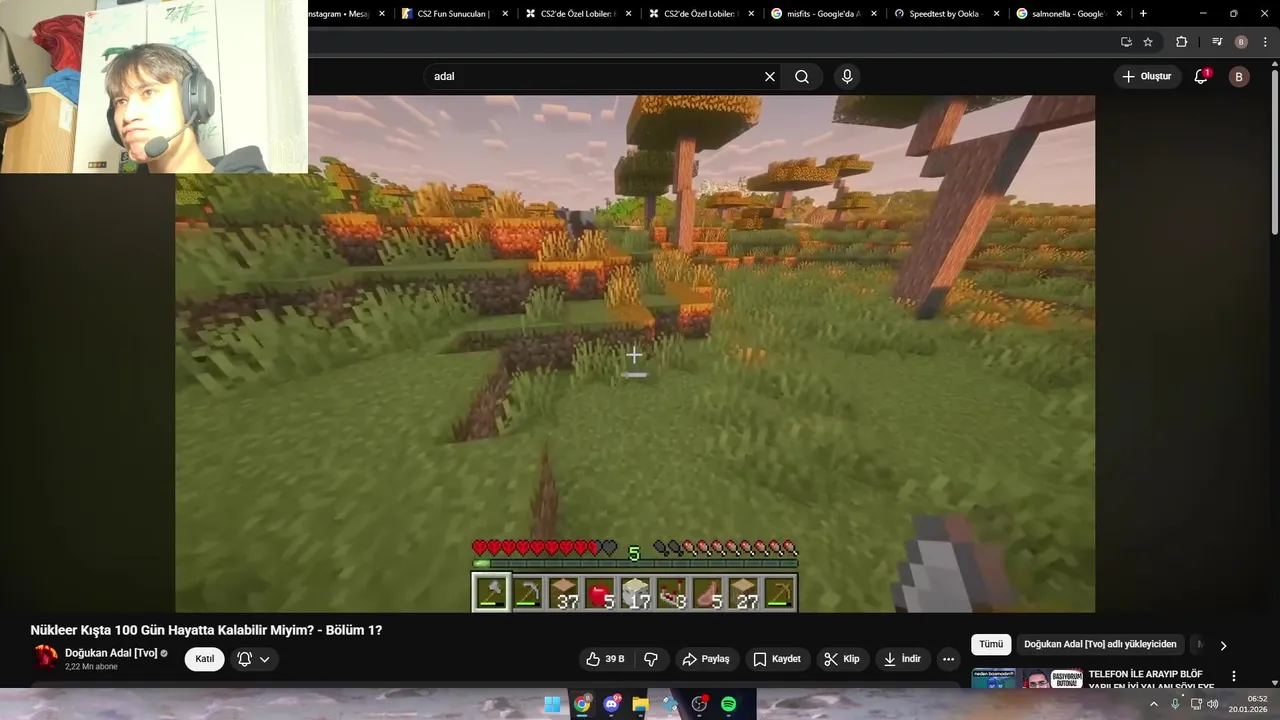Viewport: 1280px width, 720px height.
Task: Start voice search with the microphone icon
Action: [x=847, y=76]
